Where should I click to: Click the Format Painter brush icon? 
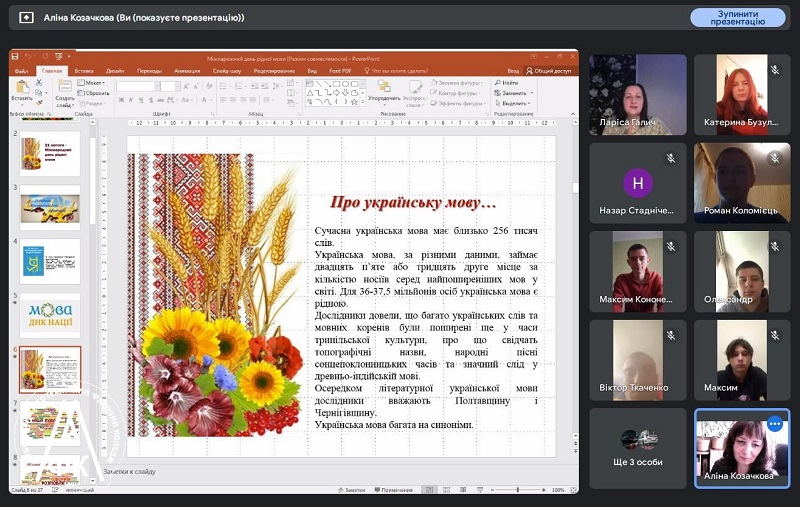point(39,103)
